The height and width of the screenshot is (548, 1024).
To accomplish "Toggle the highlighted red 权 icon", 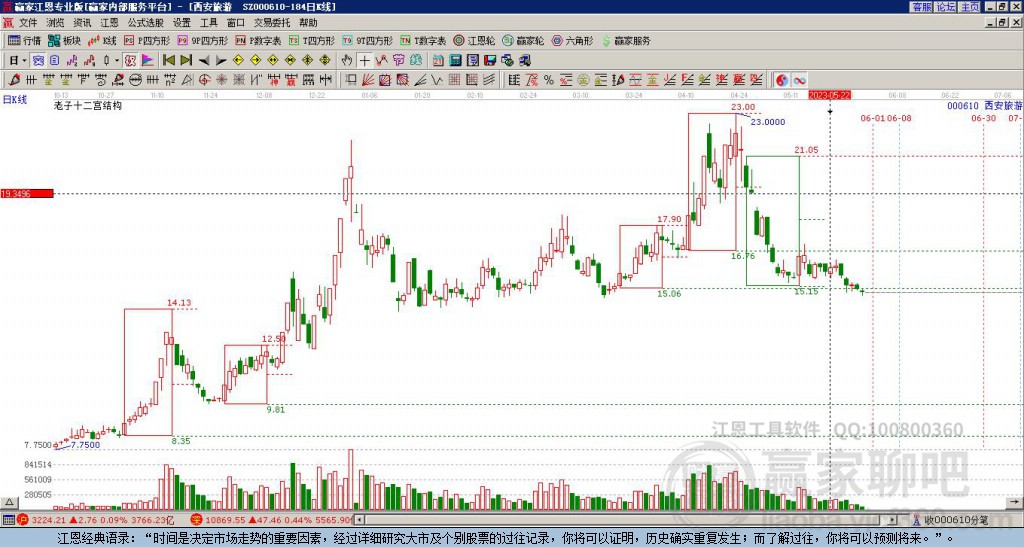I will coord(130,60).
